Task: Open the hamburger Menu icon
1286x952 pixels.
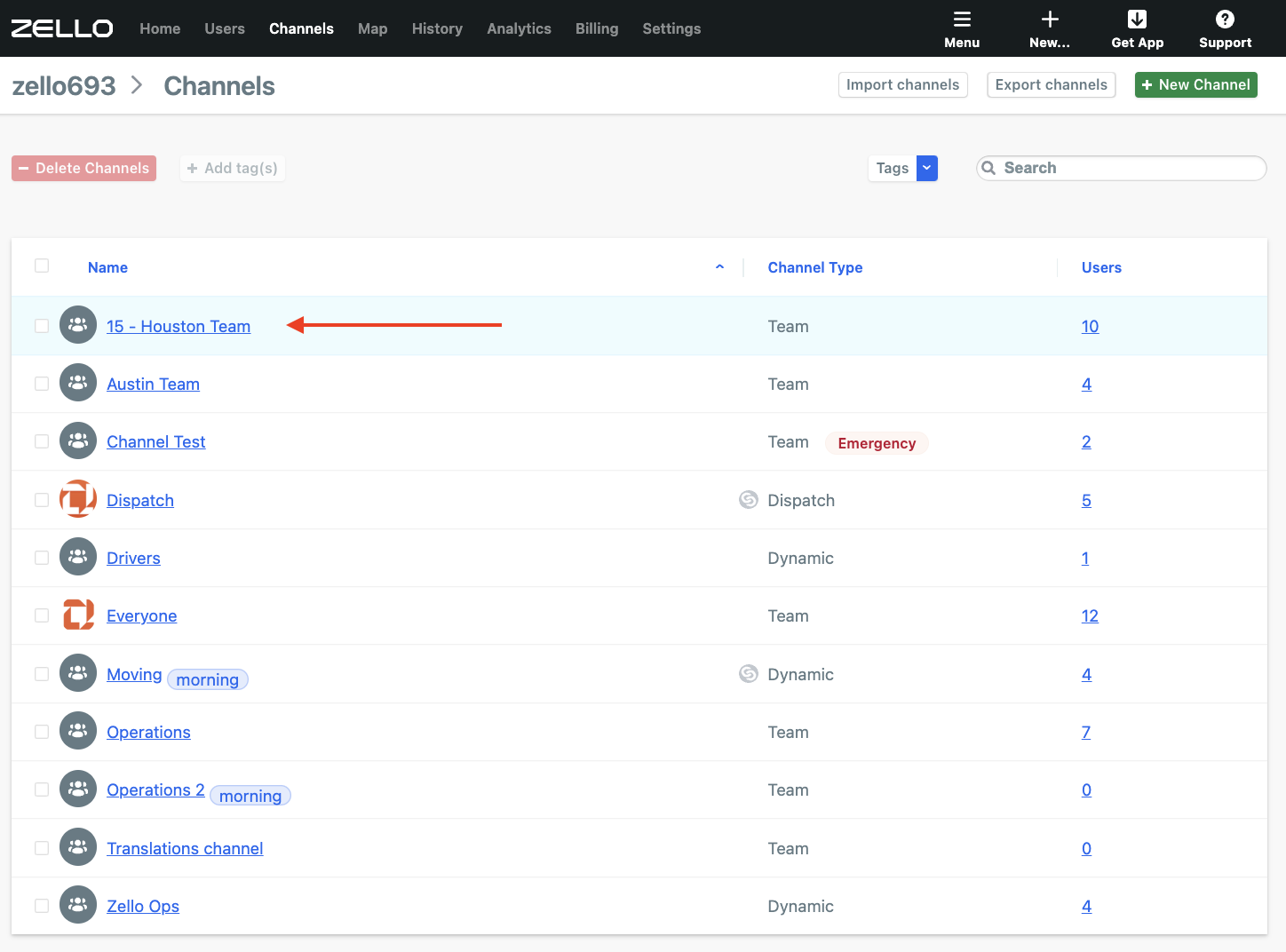Action: coord(962,20)
